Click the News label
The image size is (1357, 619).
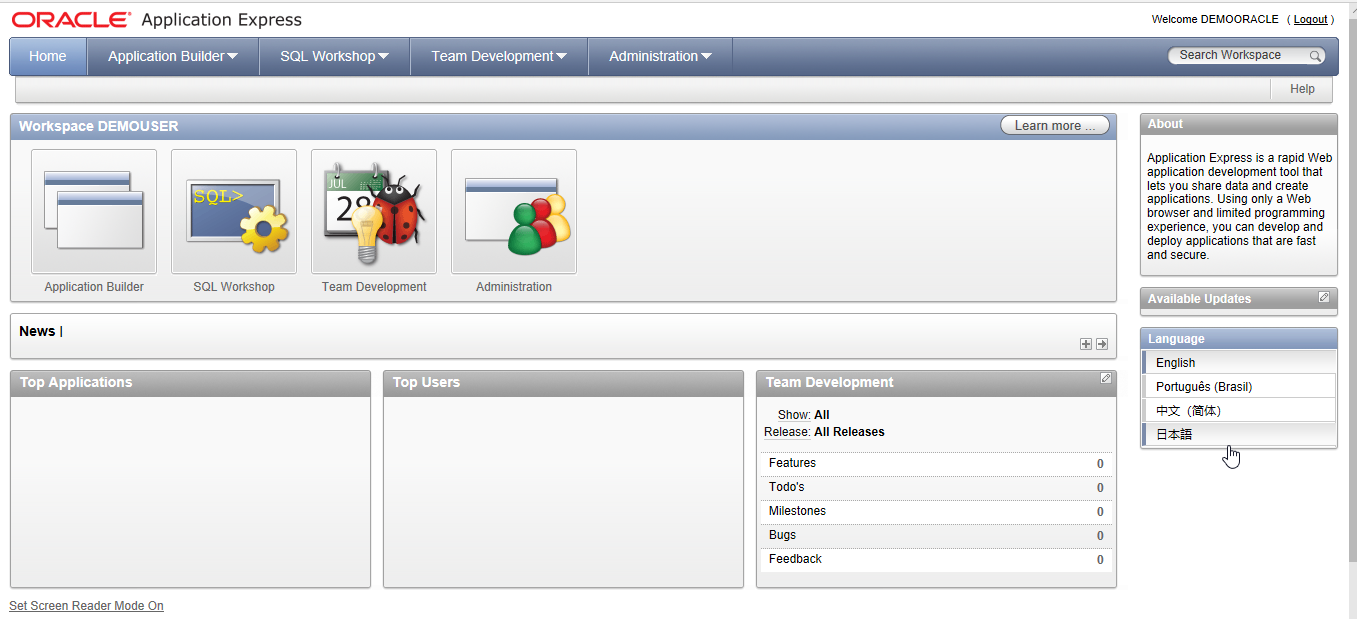coord(37,331)
